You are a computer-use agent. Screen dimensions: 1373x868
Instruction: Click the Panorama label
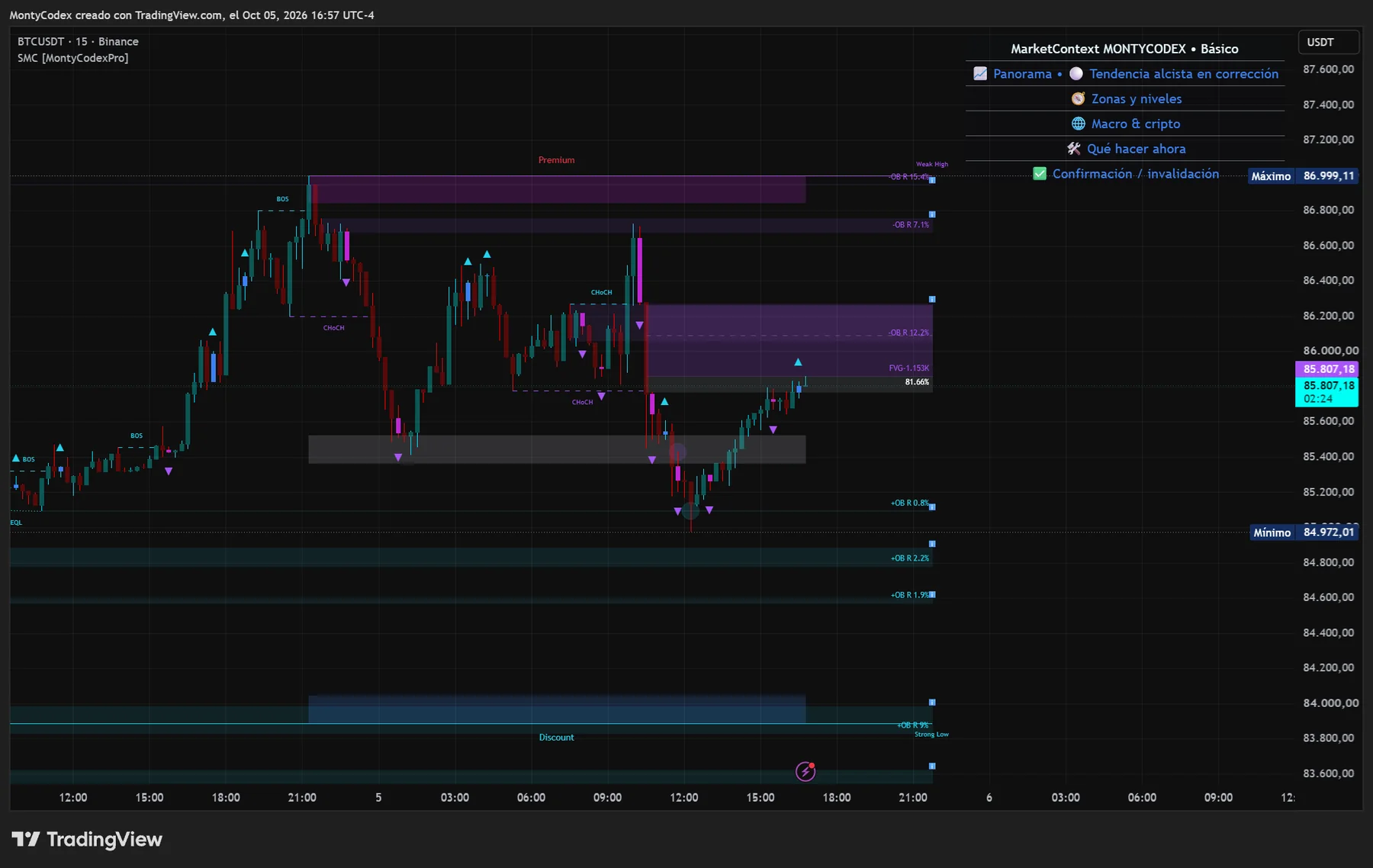pos(1022,74)
